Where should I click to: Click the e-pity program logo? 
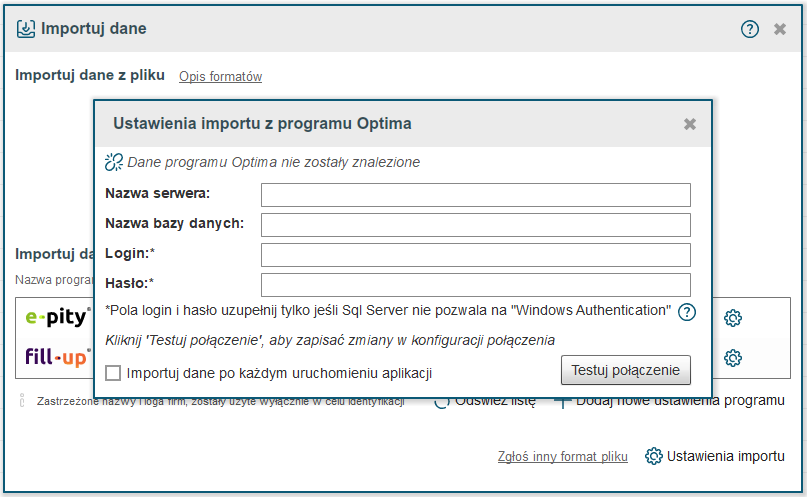point(58,318)
